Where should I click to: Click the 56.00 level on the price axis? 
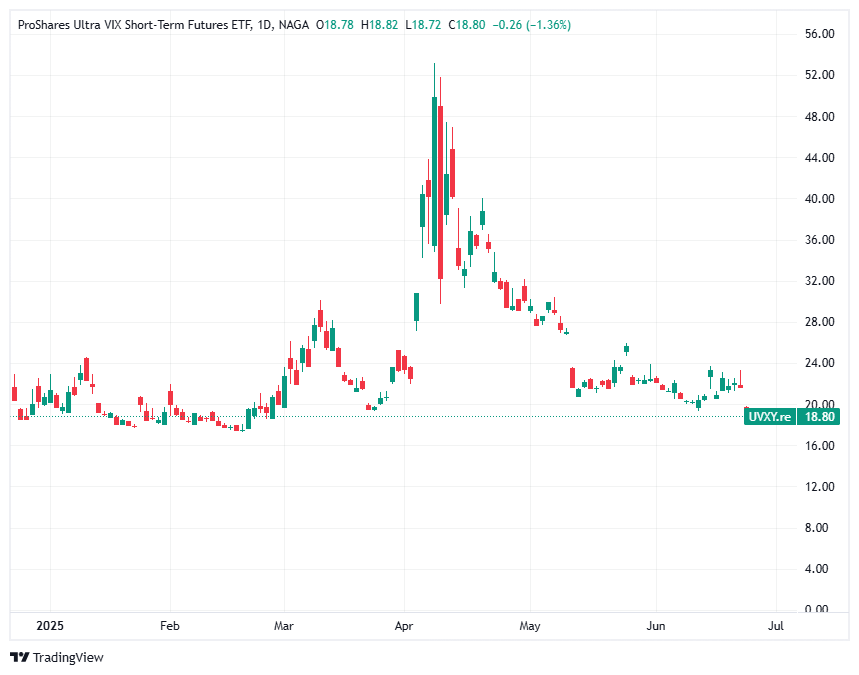pos(820,33)
